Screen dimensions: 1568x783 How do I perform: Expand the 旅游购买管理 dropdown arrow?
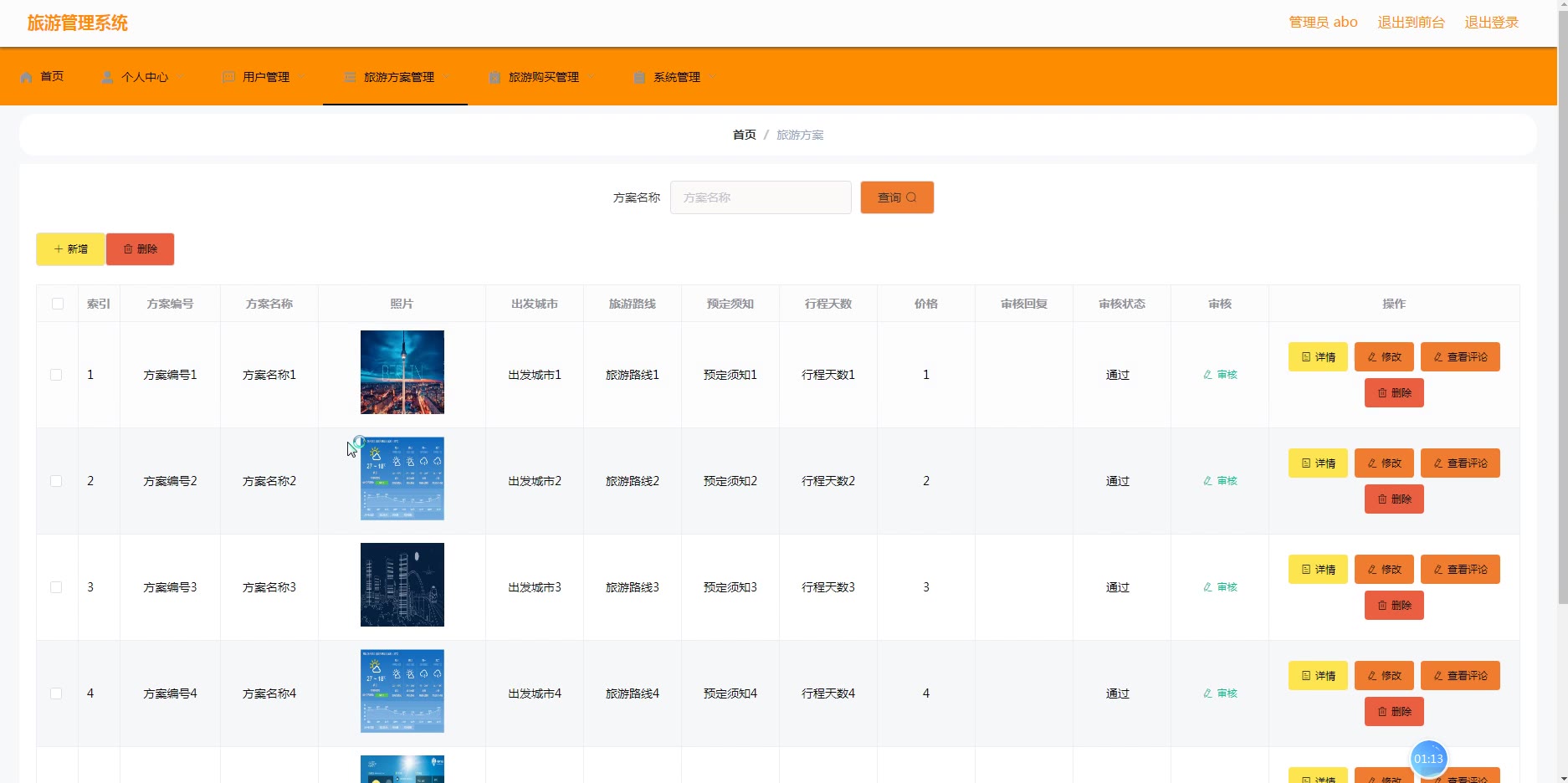pos(592,77)
